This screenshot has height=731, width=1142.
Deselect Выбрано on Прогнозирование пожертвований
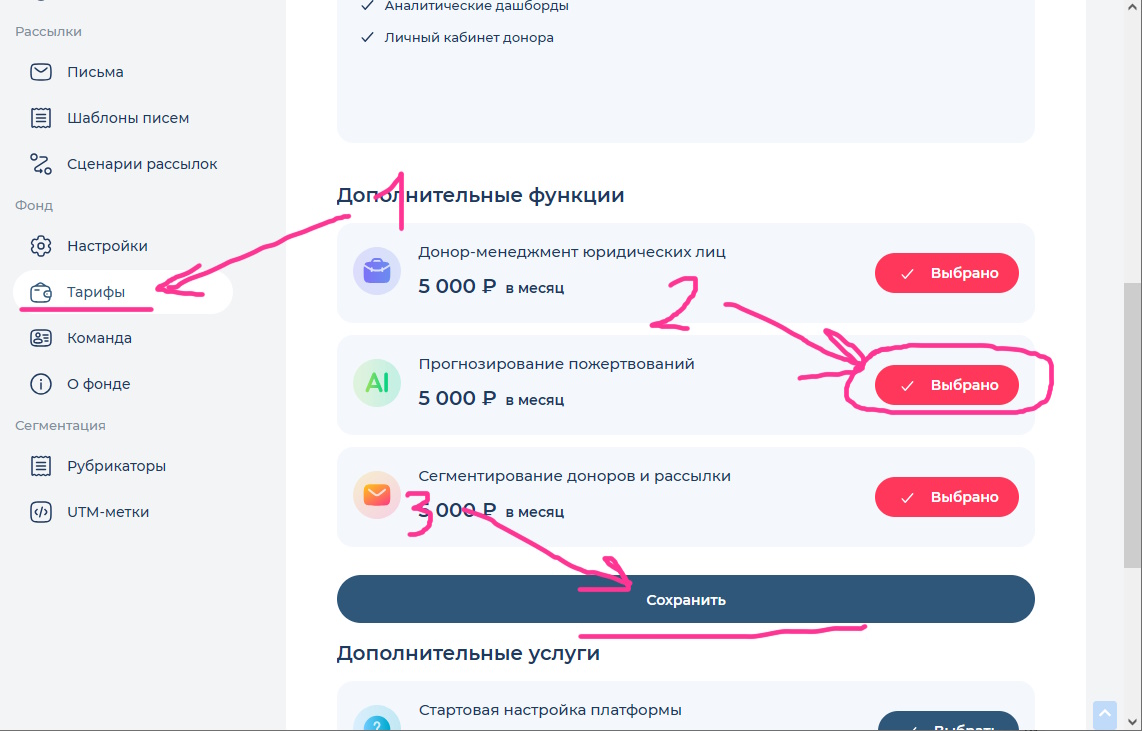pos(946,384)
